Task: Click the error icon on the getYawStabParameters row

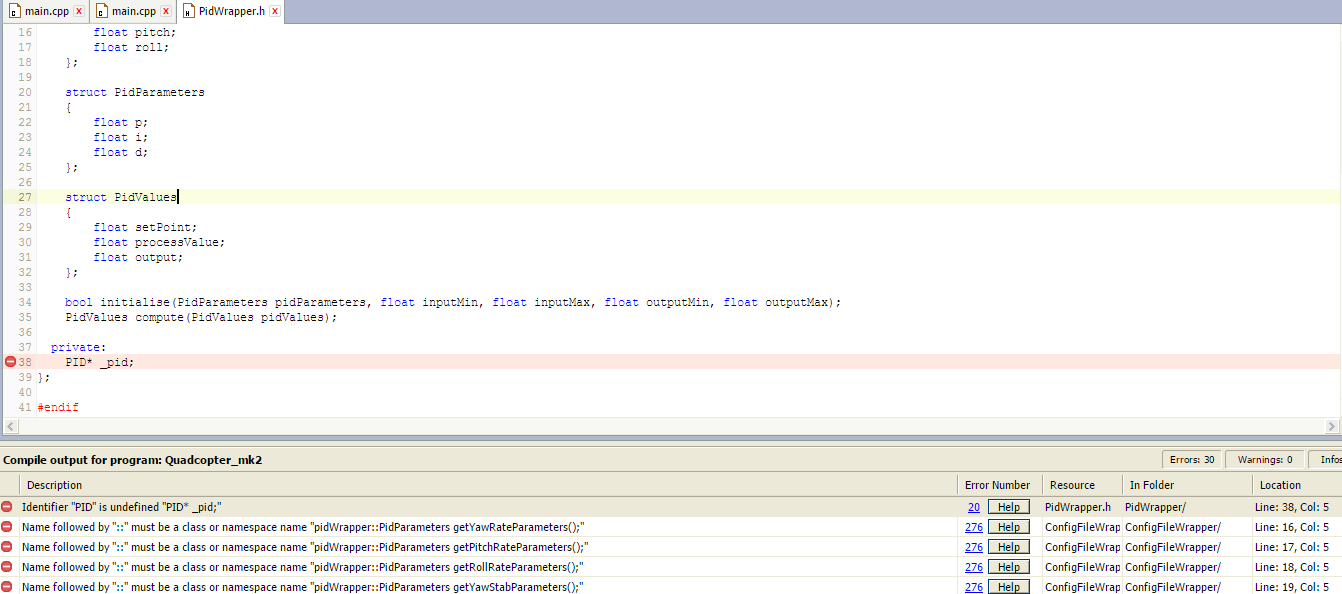Action: pos(8,587)
